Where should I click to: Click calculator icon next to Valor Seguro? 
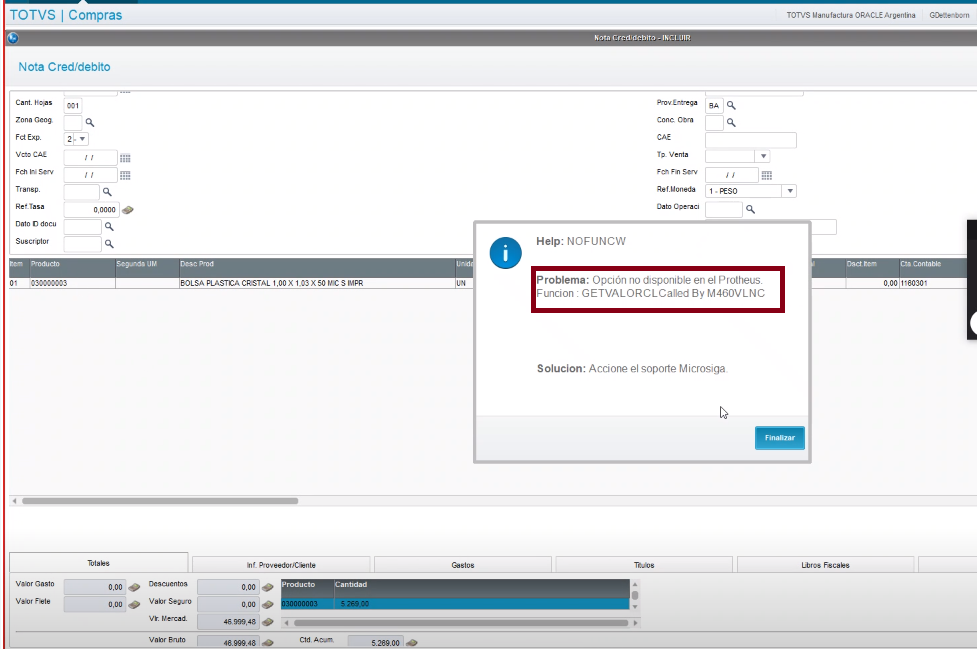tap(268, 604)
